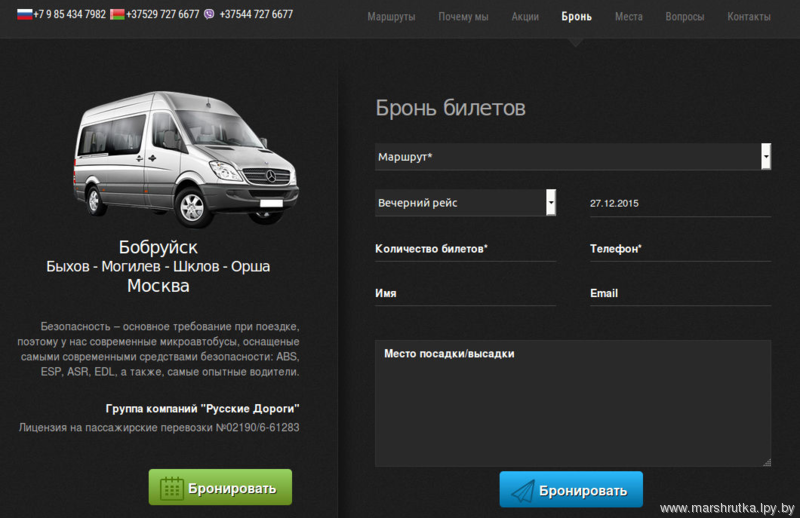Focus the Телефон input field
800x518 pixels.
680,249
